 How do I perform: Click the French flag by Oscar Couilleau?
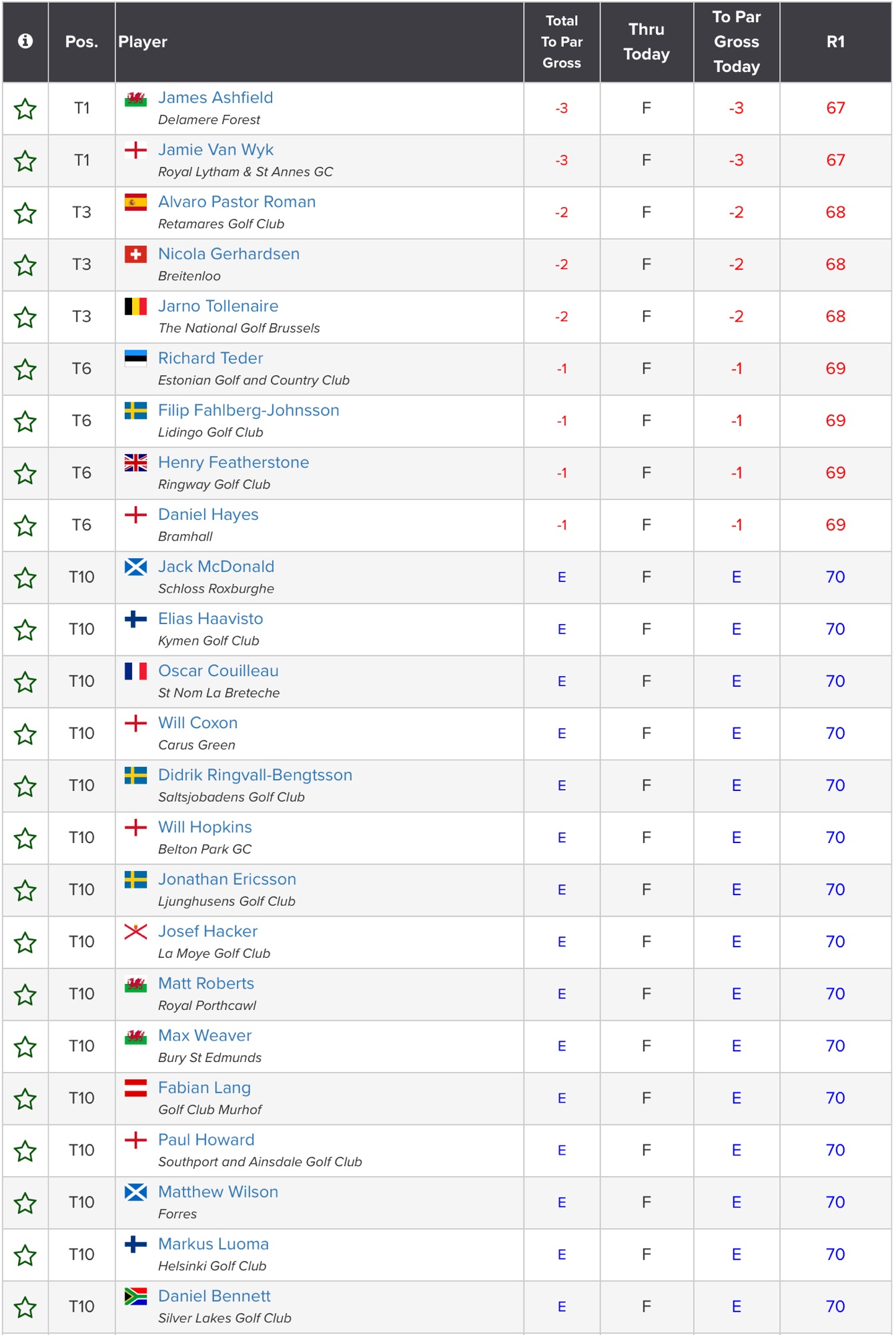pos(135,671)
